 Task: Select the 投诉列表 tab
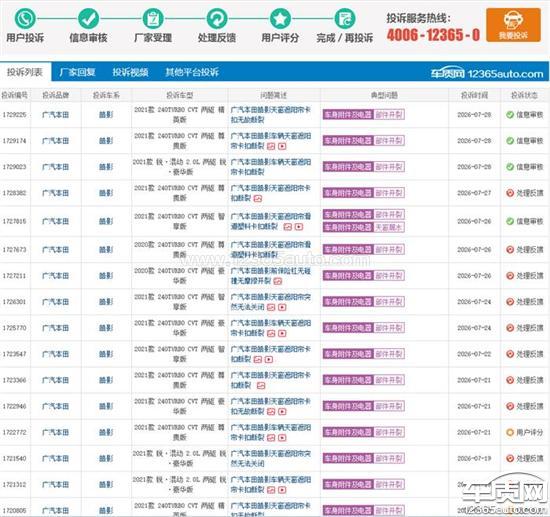(25, 72)
